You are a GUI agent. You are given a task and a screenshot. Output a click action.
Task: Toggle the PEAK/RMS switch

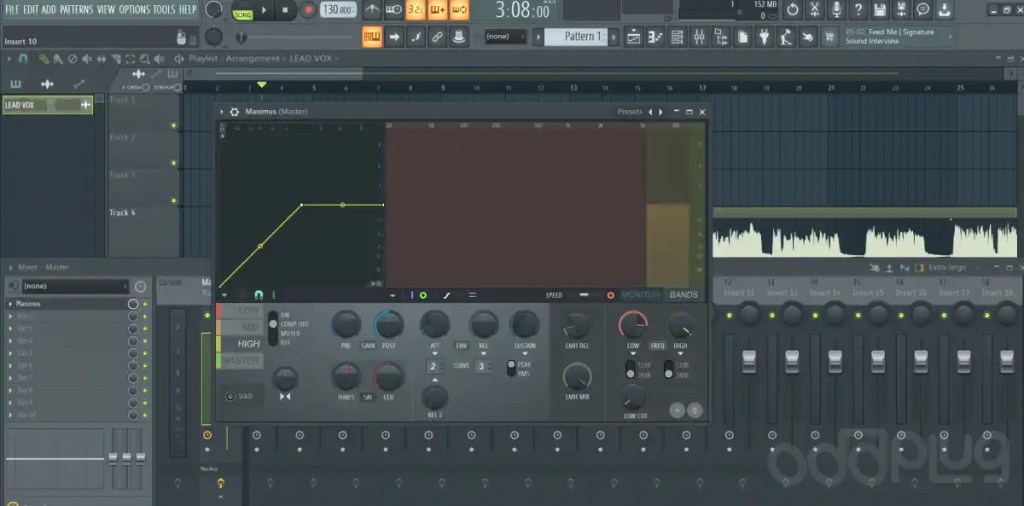pyautogui.click(x=511, y=368)
